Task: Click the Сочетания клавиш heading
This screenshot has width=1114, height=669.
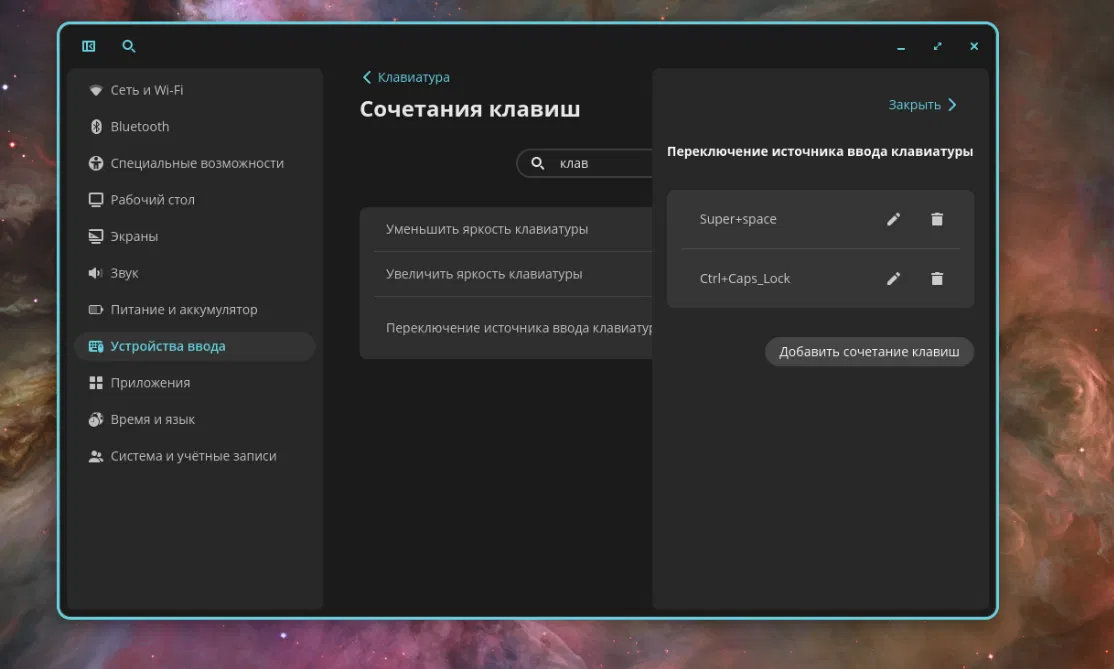Action: coord(470,109)
